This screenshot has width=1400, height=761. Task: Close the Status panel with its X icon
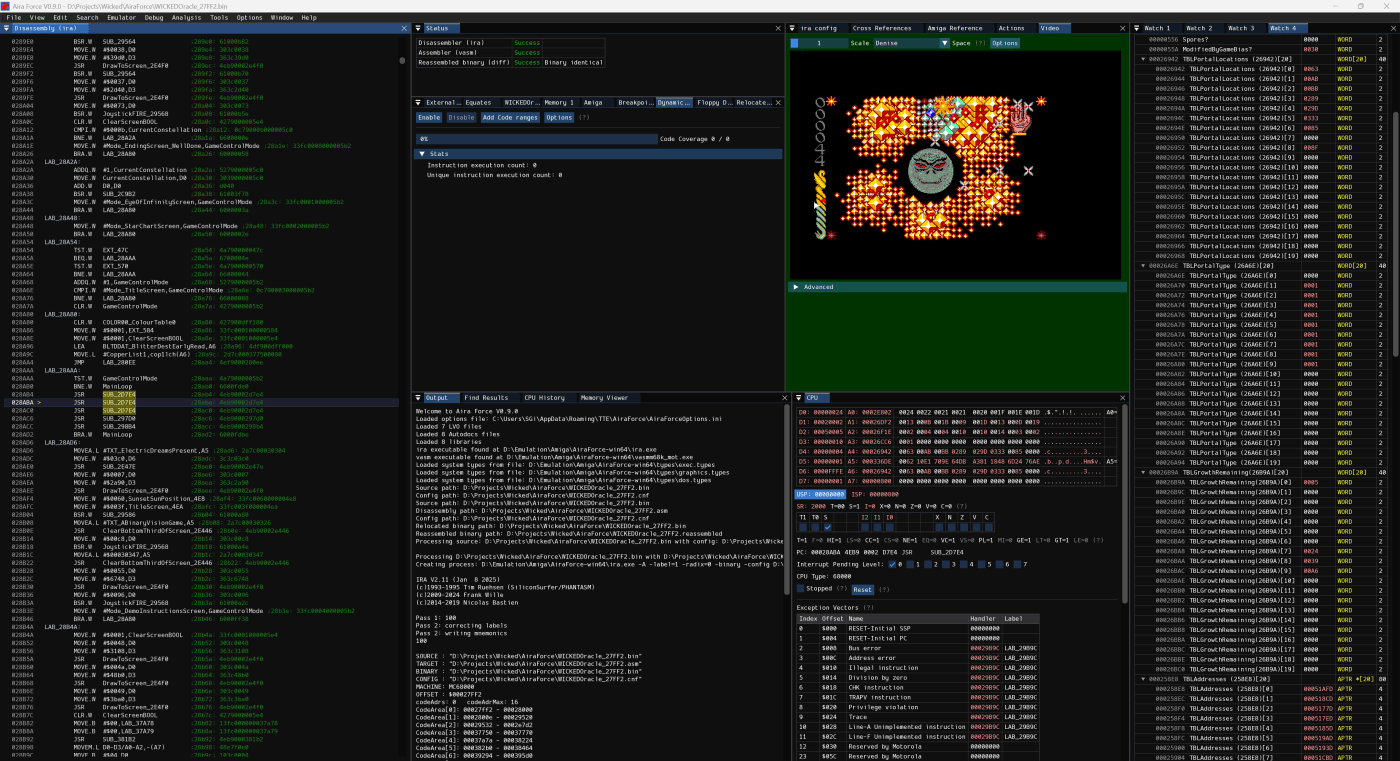778,28
